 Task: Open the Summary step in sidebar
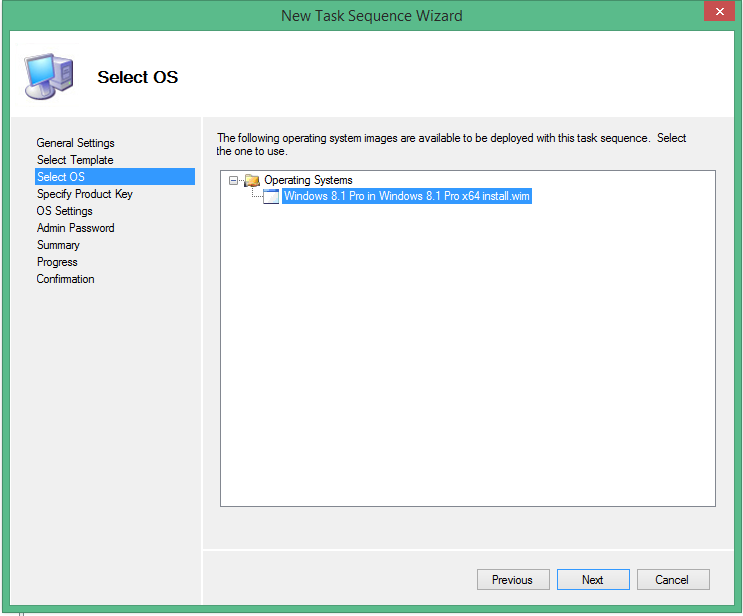pyautogui.click(x=58, y=245)
